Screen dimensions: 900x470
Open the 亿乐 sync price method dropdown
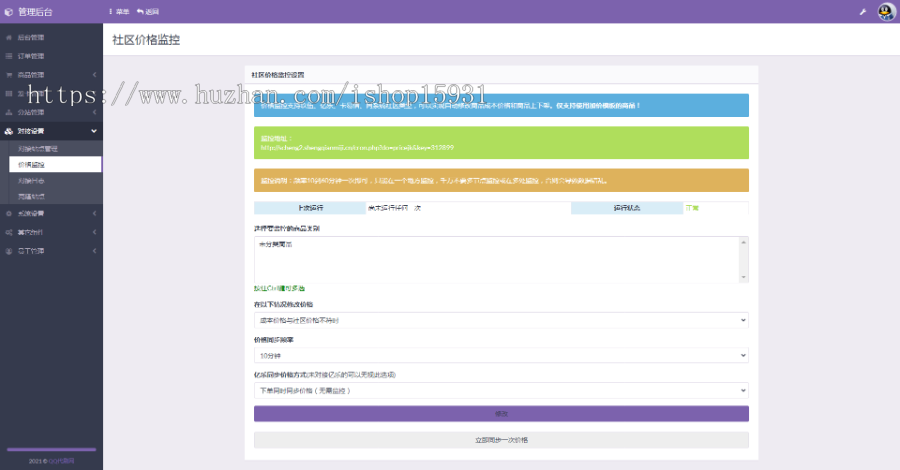coord(500,391)
